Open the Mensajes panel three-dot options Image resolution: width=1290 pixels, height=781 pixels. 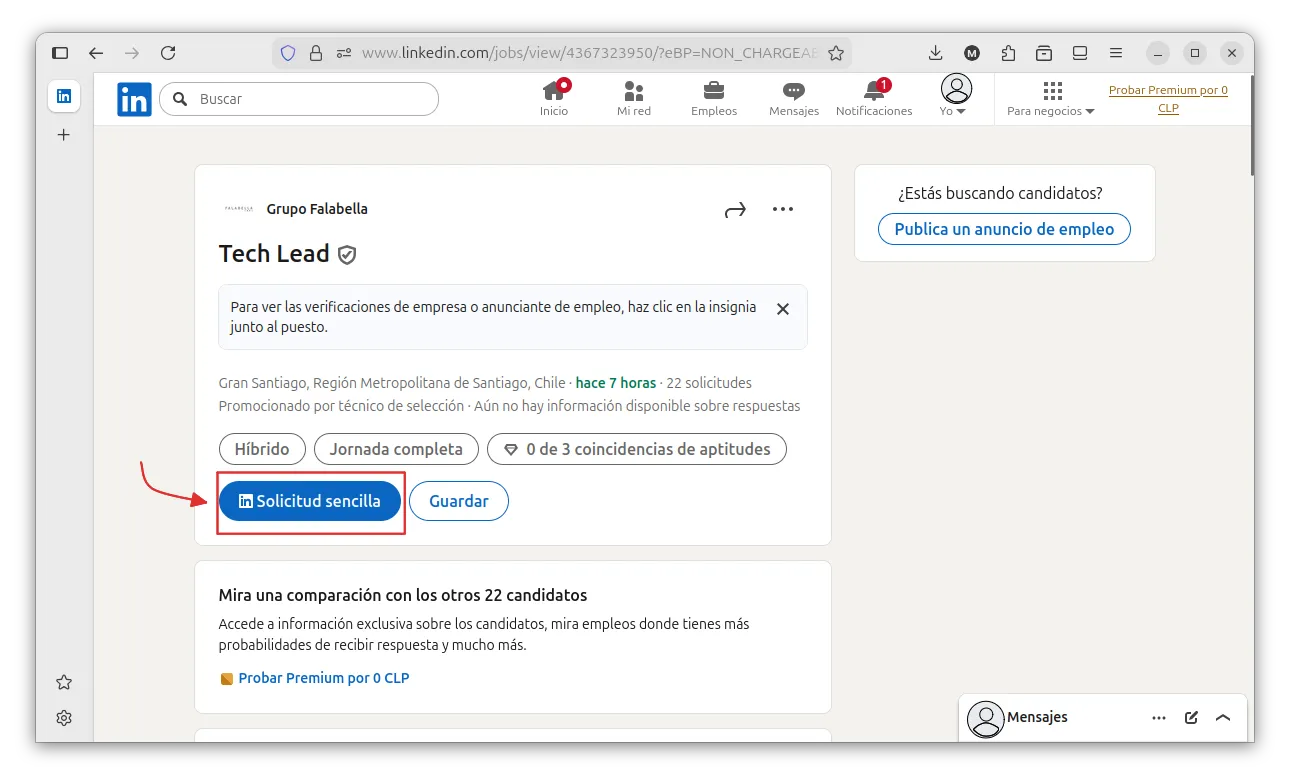coord(1158,717)
